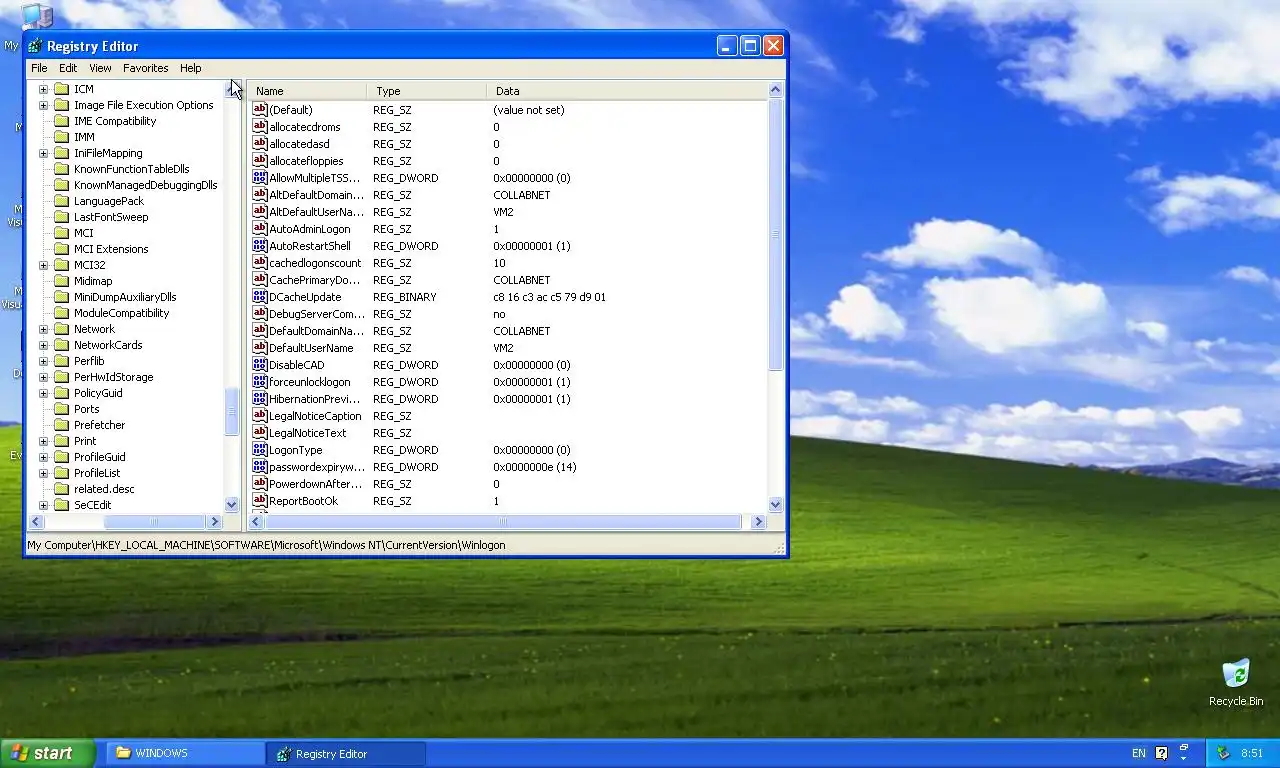This screenshot has height=768, width=1280.
Task: Select the AltDefaultDomainName value row
Action: coord(509,195)
